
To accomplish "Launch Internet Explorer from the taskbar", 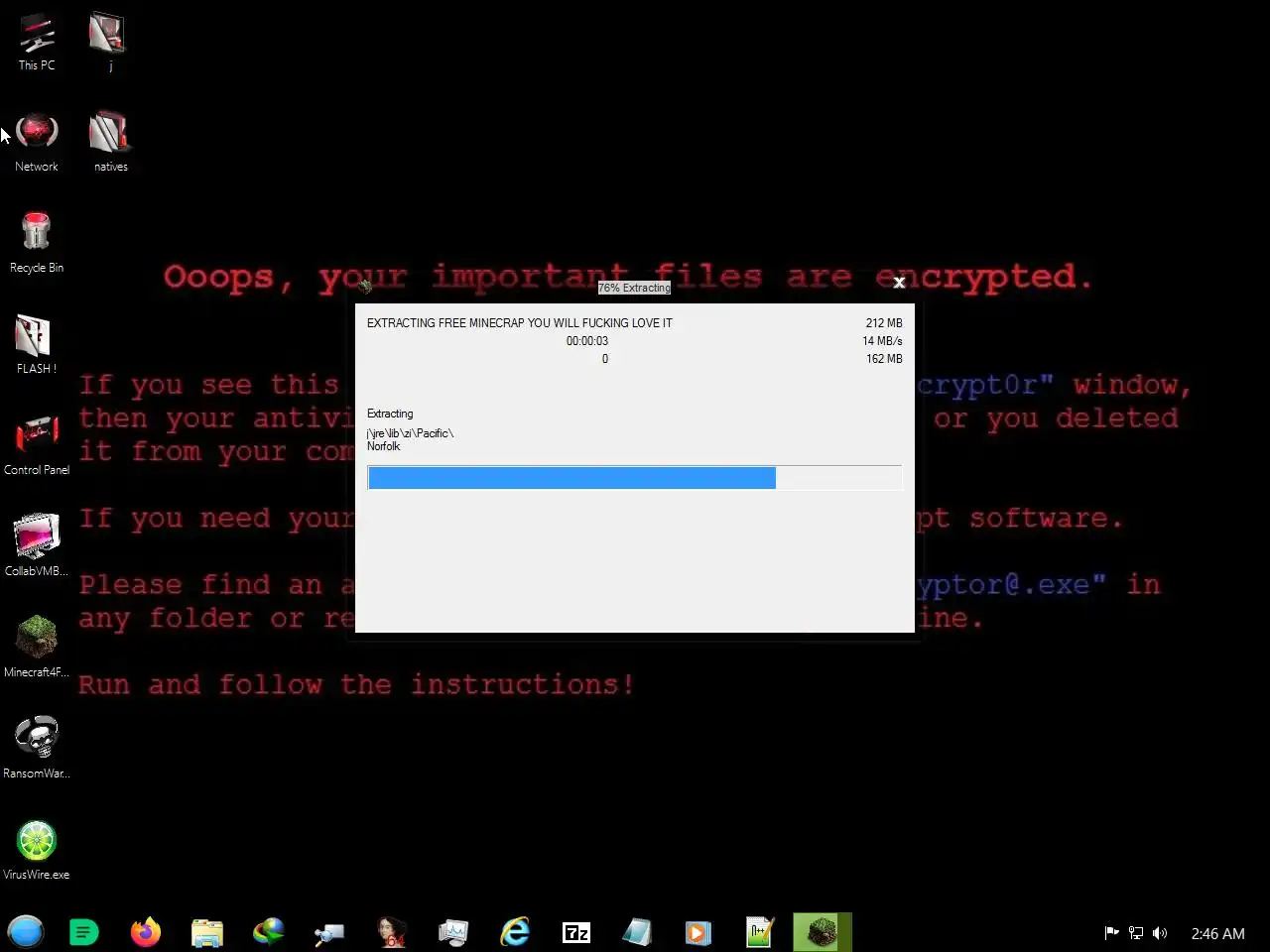I will (x=515, y=933).
